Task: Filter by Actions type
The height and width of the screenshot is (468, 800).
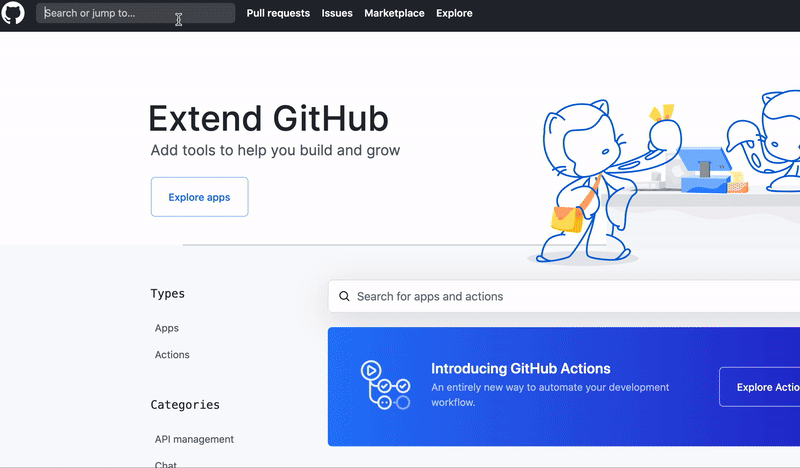Action: click(x=172, y=355)
